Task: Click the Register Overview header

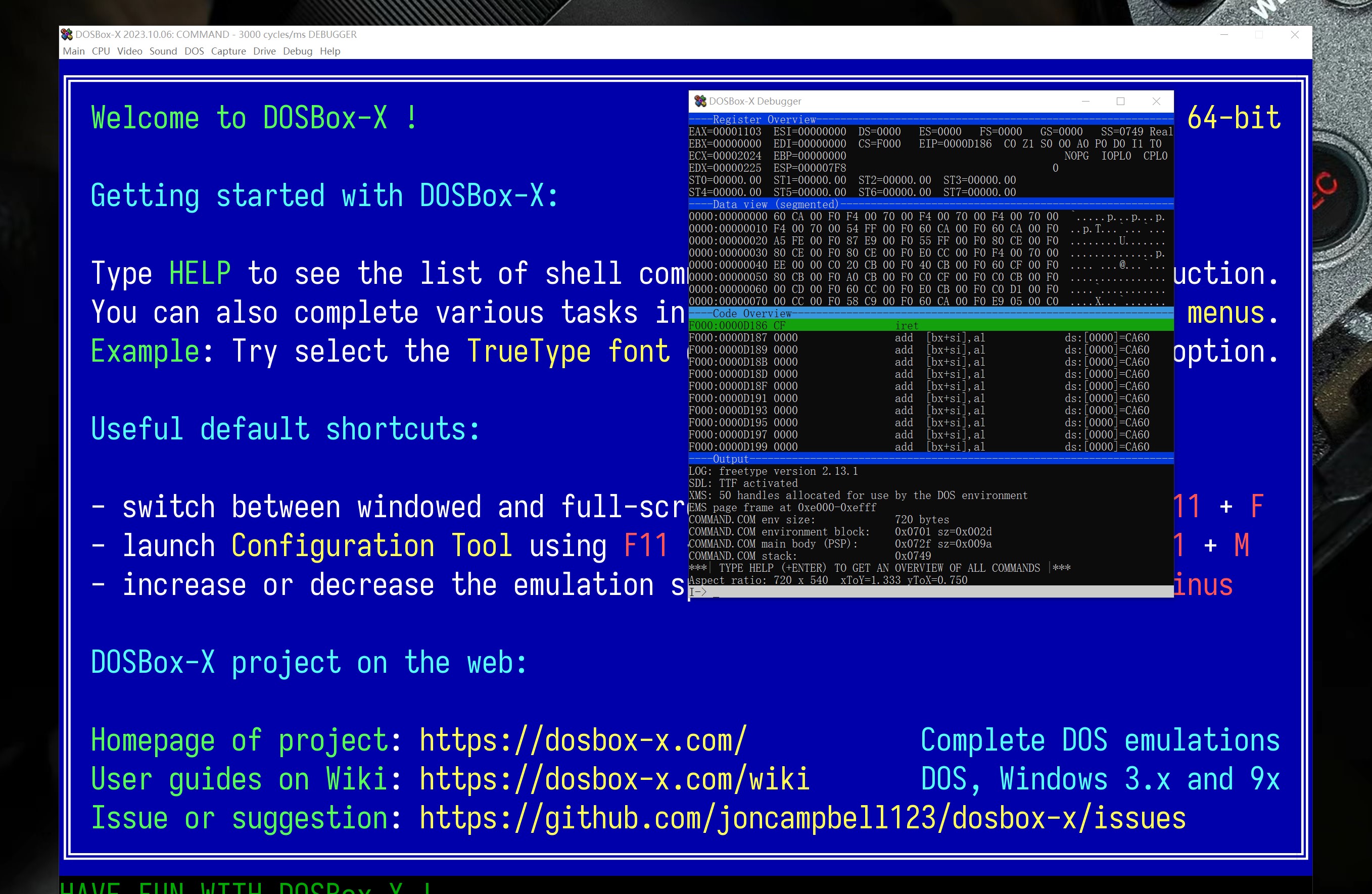Action: (x=764, y=119)
